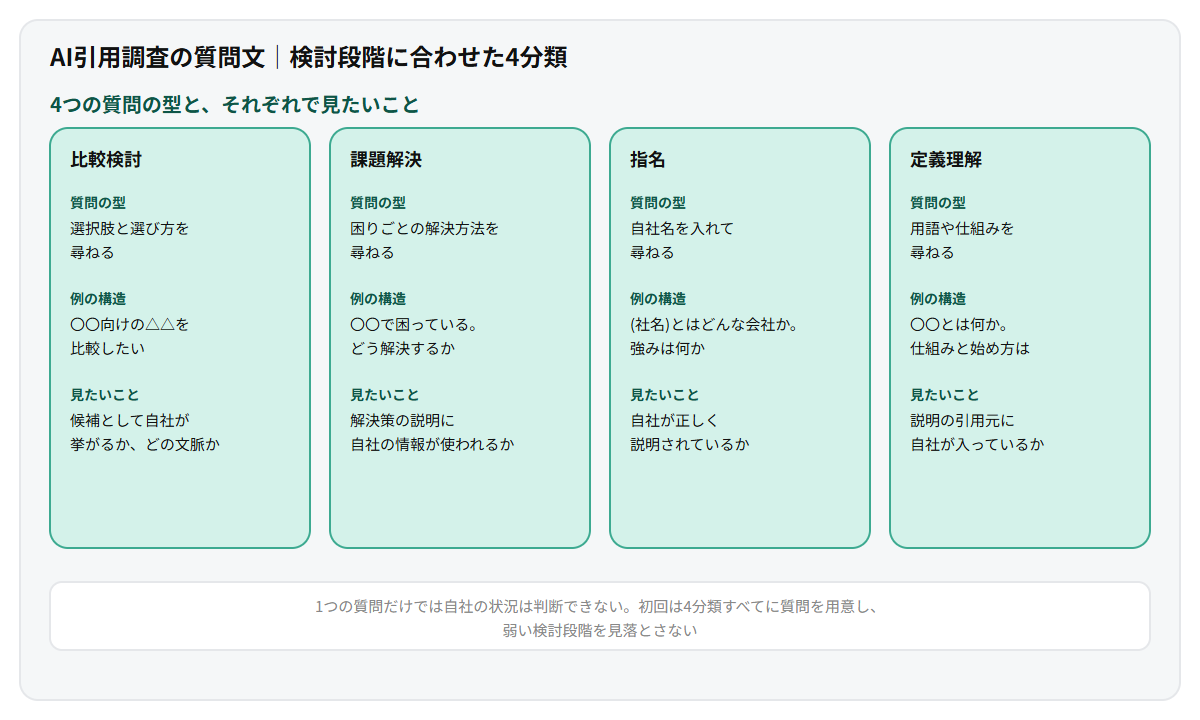Click "例の構造" label in 定義理解 card
1200x720 pixels.
(x=938, y=299)
